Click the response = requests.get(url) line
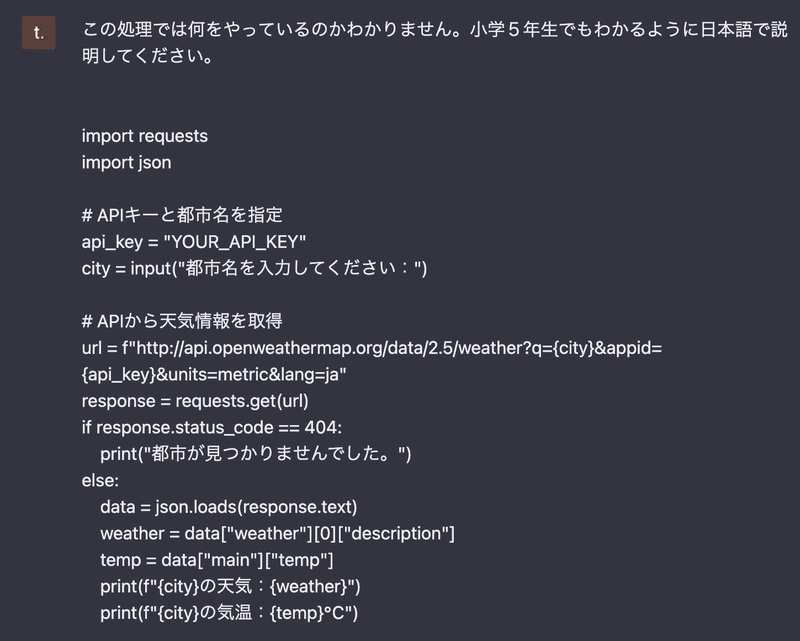The width and height of the screenshot is (800, 641). [x=195, y=401]
